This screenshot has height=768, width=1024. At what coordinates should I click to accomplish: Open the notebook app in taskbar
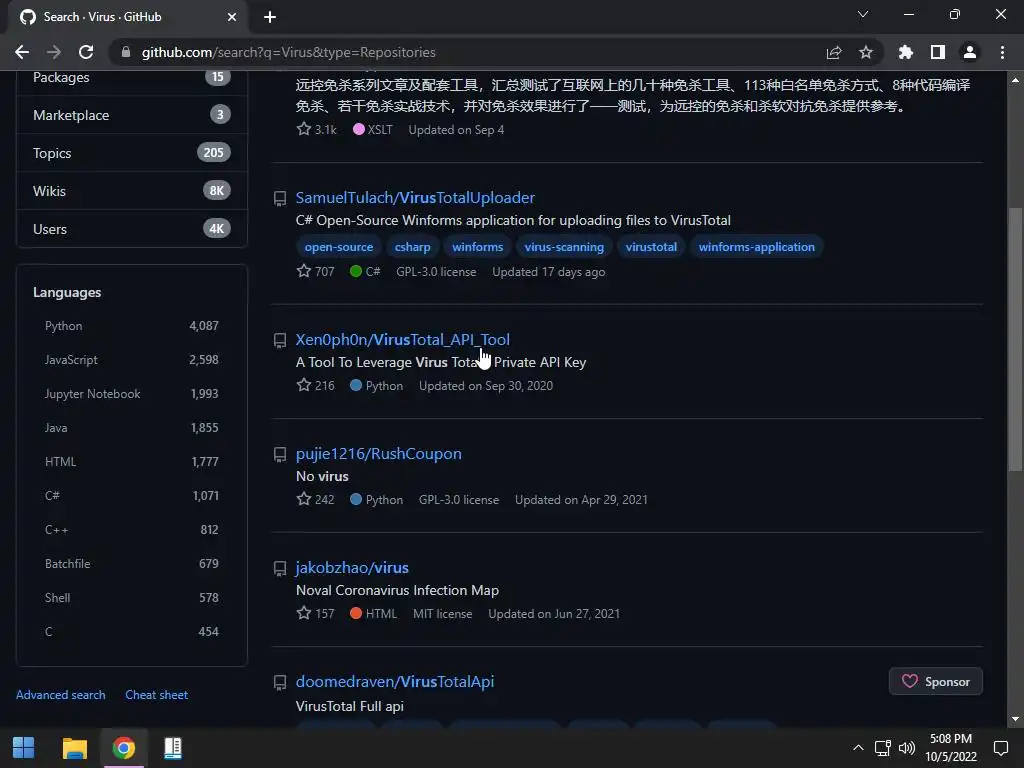point(173,748)
